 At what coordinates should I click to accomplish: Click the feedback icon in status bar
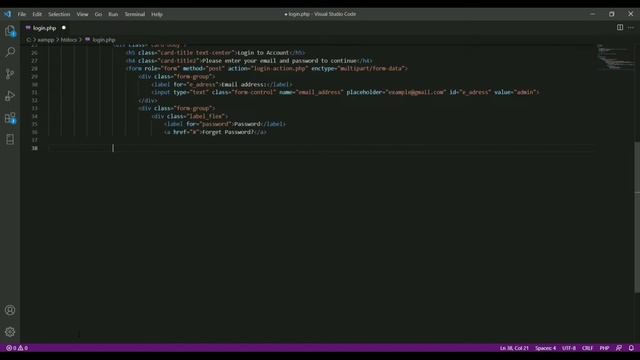619,348
